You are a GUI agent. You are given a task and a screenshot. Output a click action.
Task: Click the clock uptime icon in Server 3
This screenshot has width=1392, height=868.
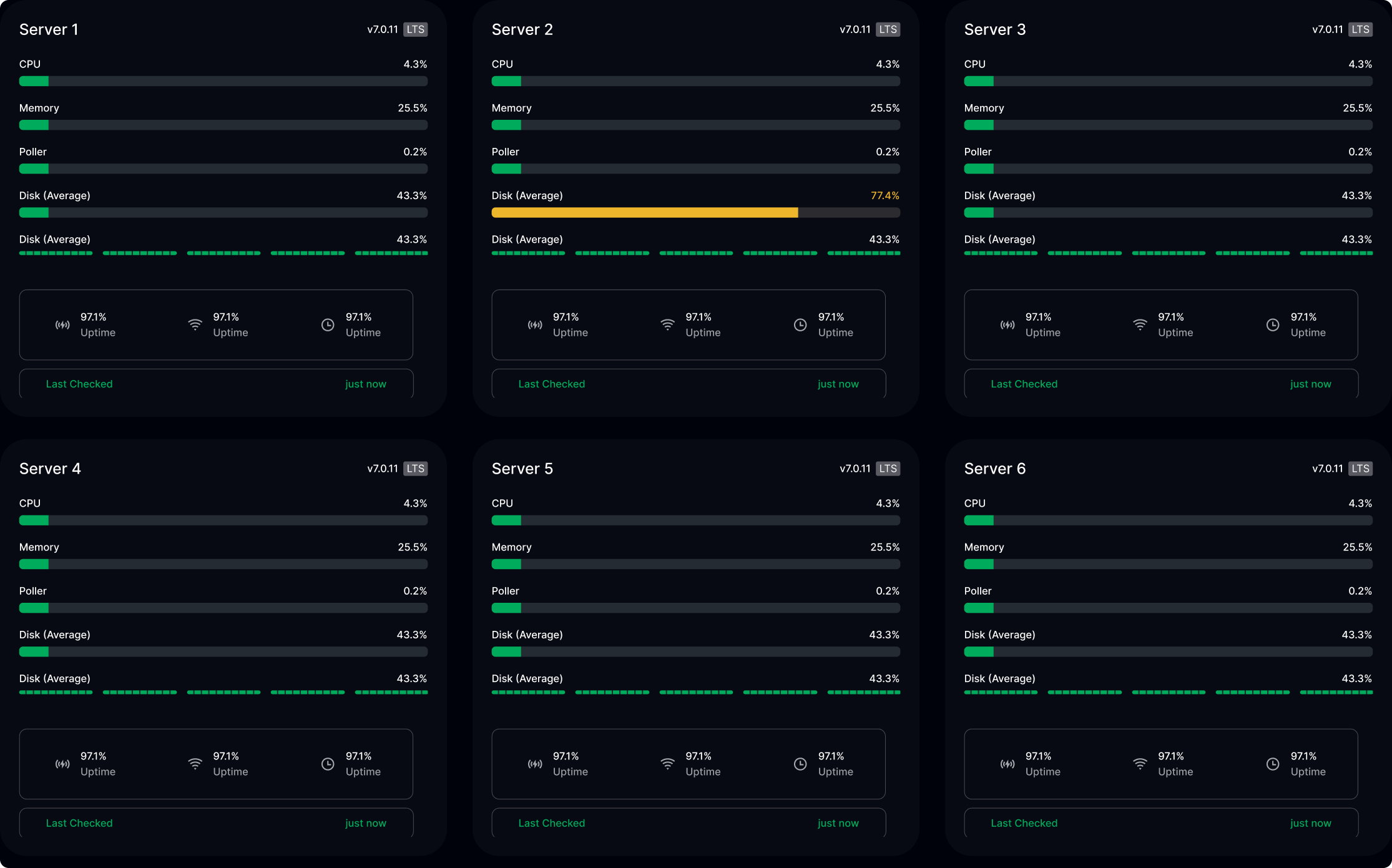(1273, 325)
